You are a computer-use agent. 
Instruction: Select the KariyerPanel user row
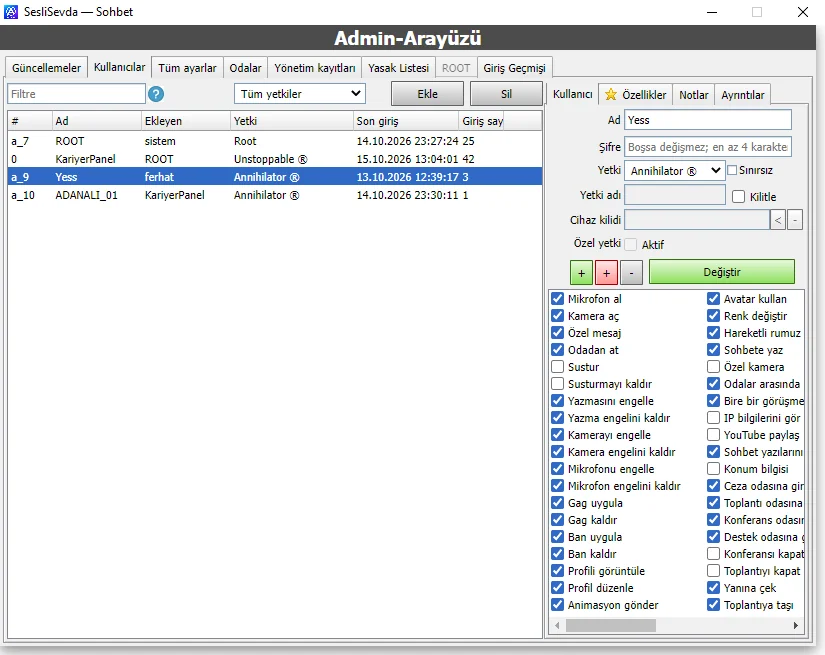tap(275, 159)
